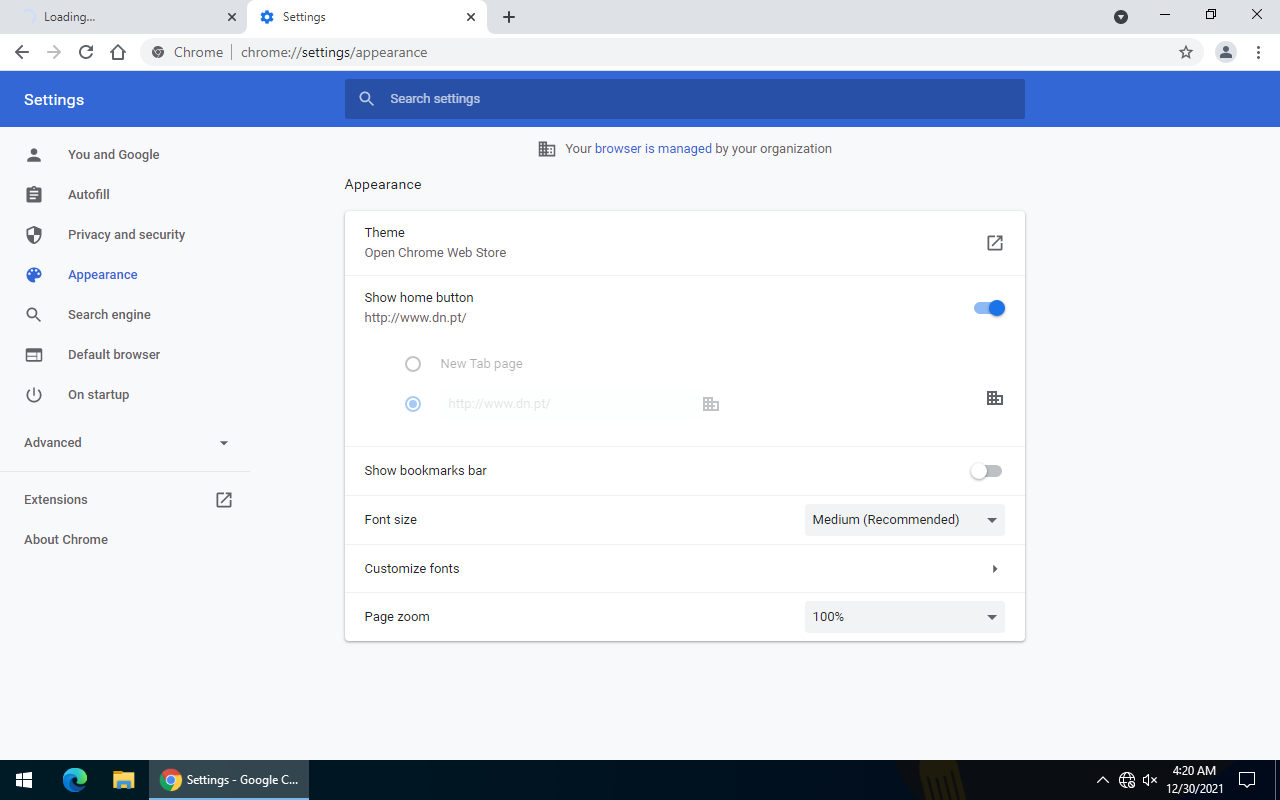Open File Explorer from the taskbar
Image resolution: width=1280 pixels, height=800 pixels.
tap(123, 780)
